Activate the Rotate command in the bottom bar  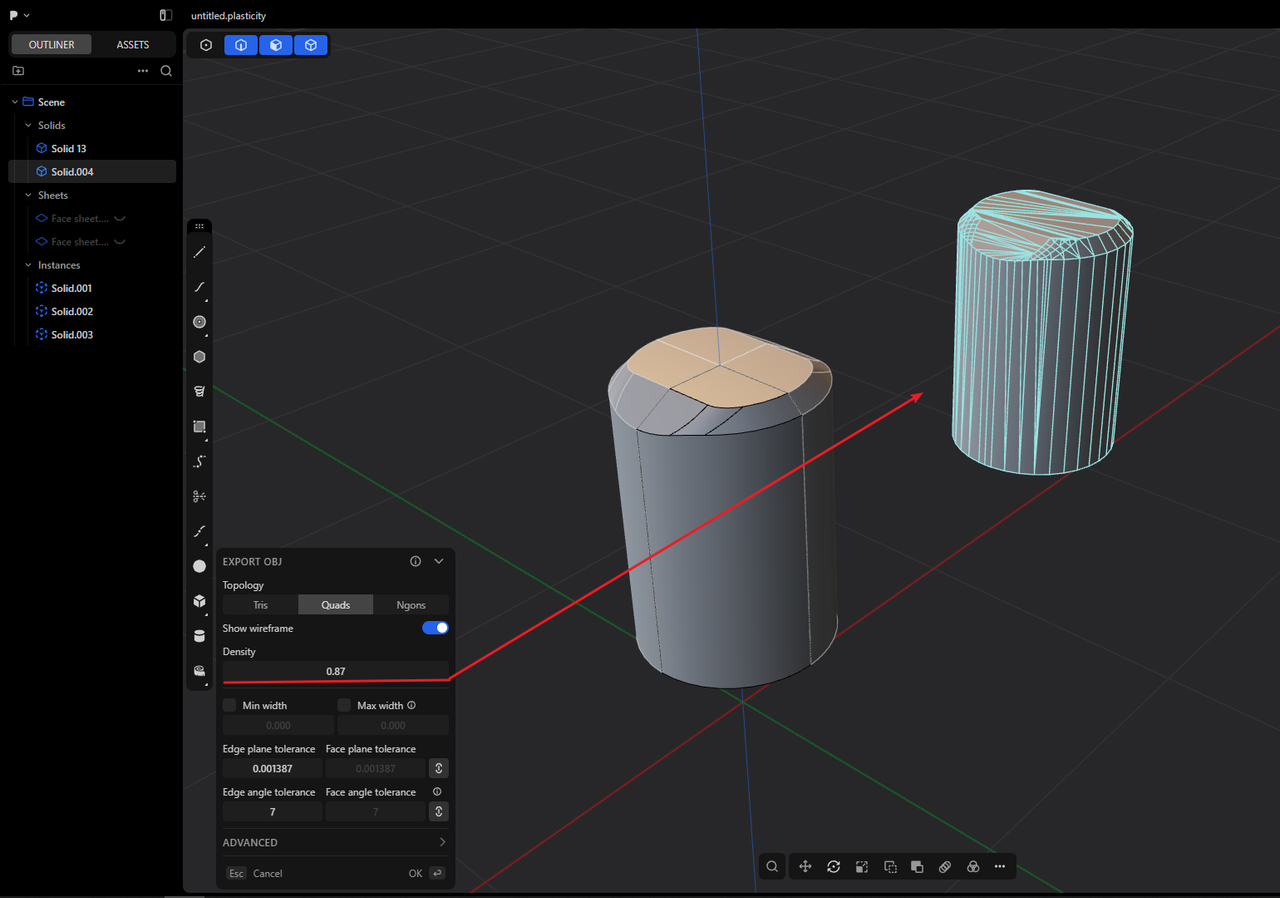point(833,867)
